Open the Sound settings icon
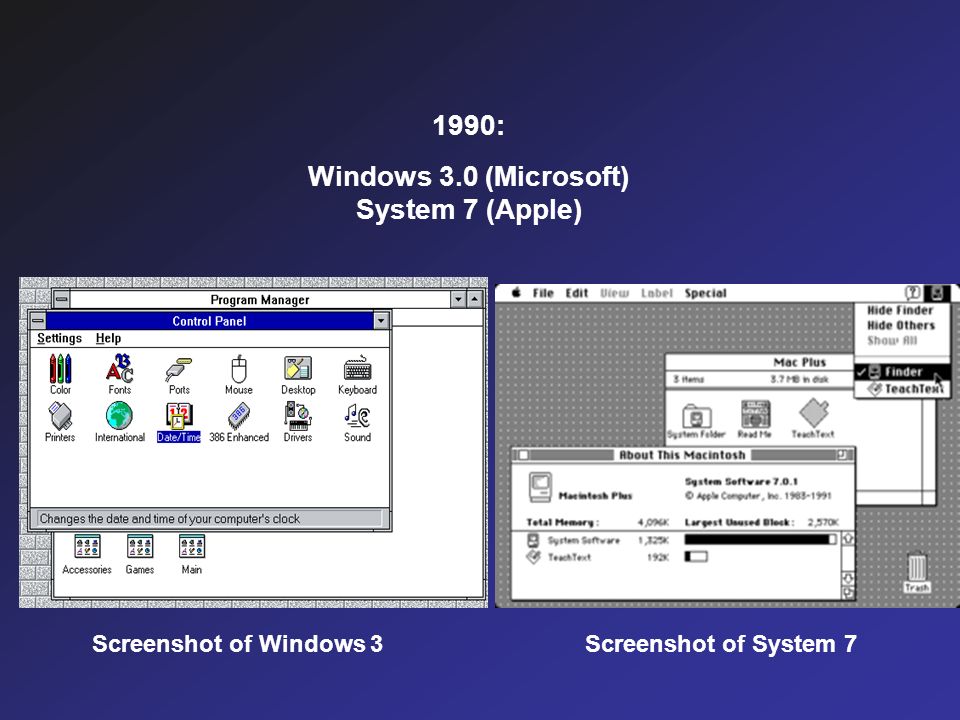This screenshot has height=720, width=960. tap(358, 422)
